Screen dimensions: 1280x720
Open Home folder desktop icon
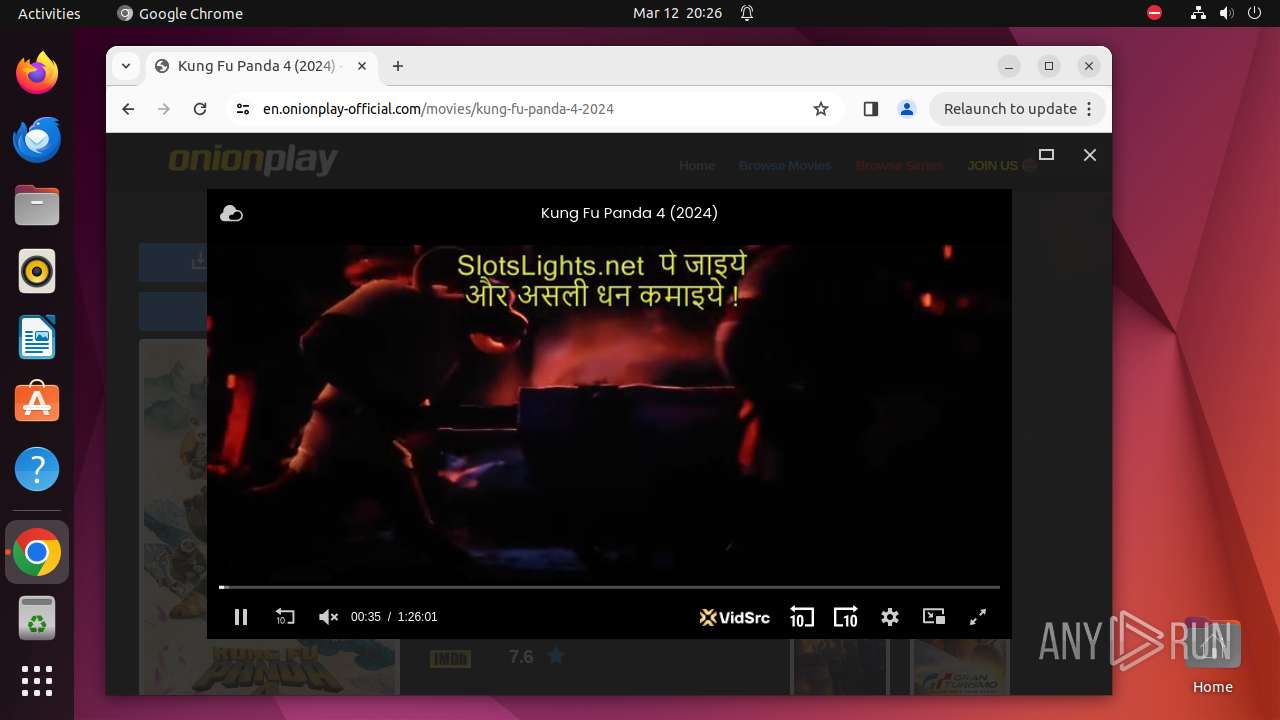point(1212,656)
